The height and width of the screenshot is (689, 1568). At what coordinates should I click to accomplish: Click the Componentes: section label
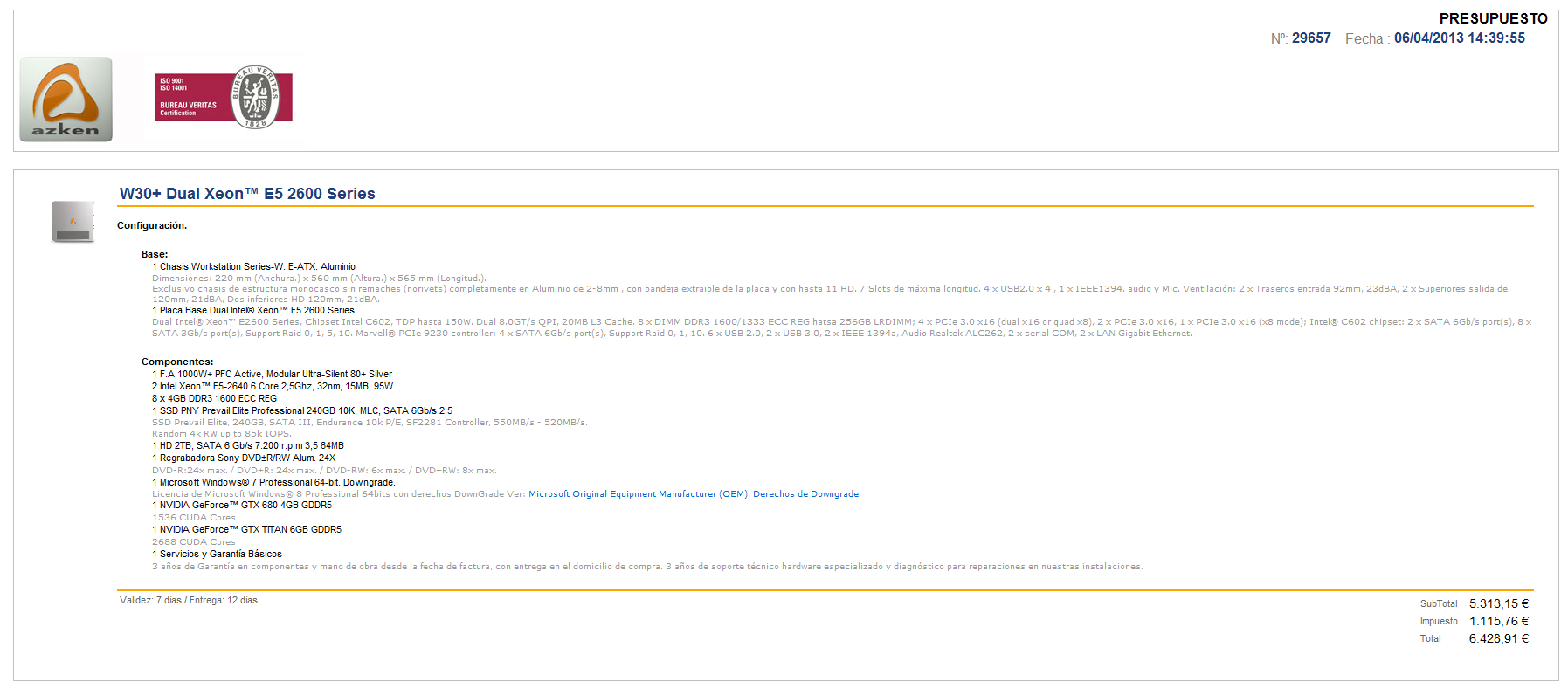177,362
